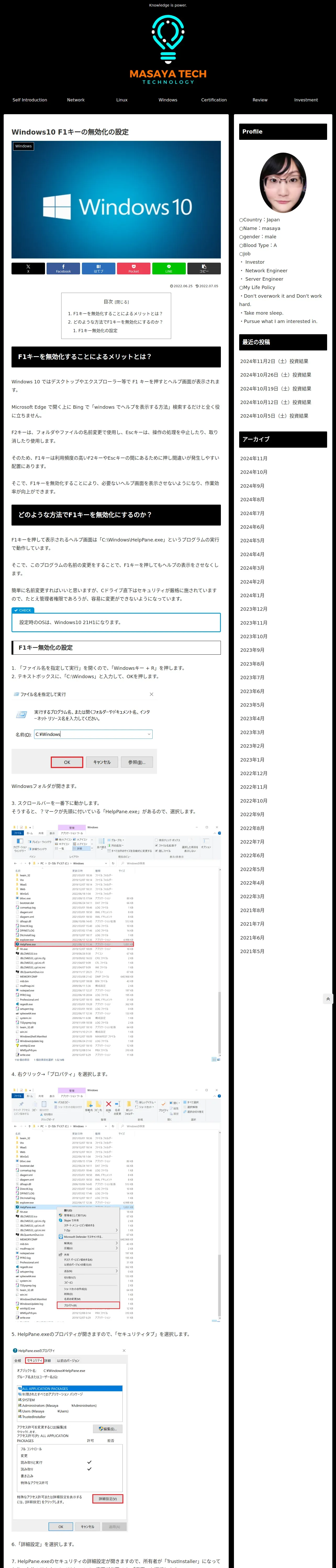Open the Certification menu

point(214,100)
